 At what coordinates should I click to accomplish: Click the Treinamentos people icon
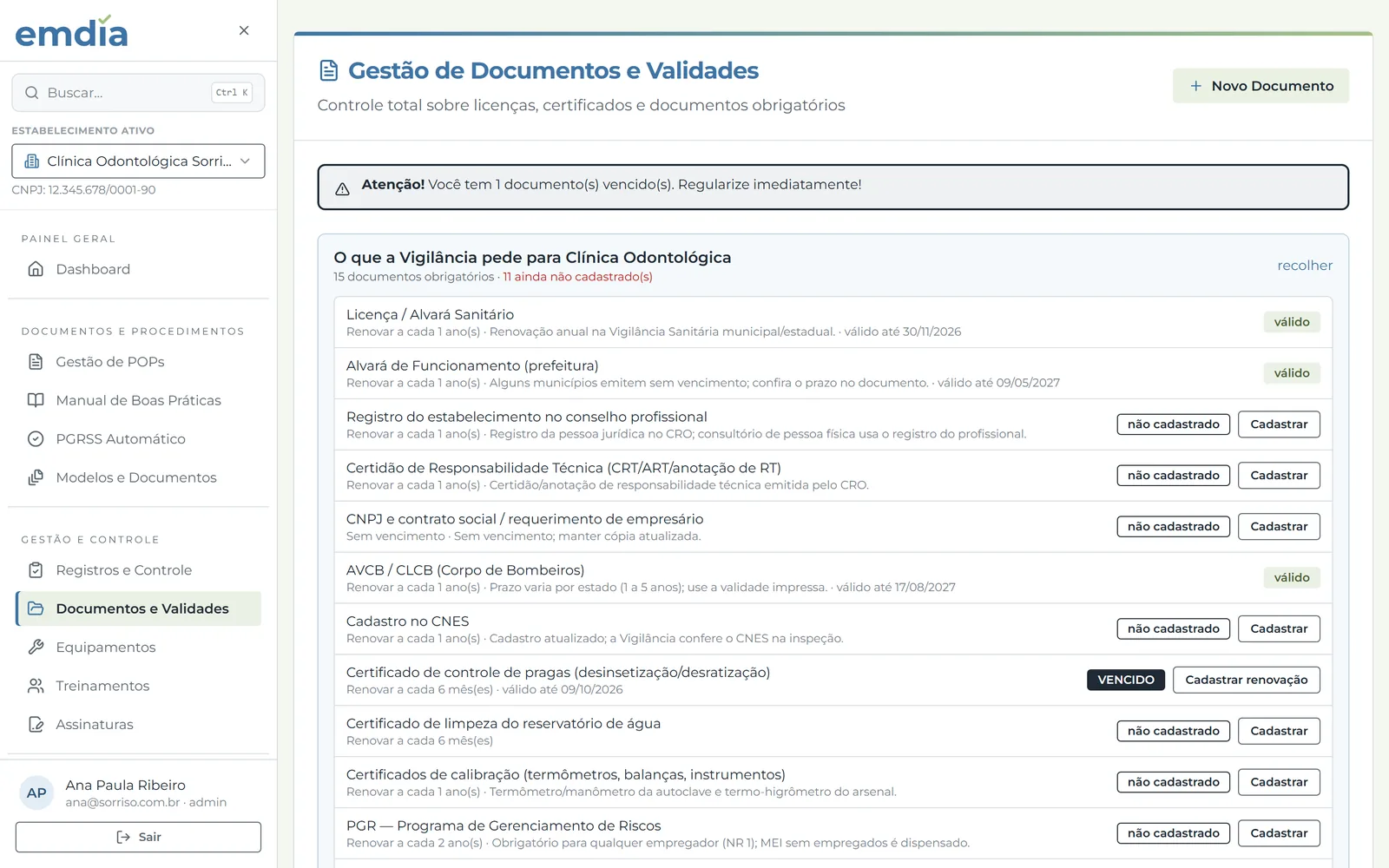(x=36, y=686)
